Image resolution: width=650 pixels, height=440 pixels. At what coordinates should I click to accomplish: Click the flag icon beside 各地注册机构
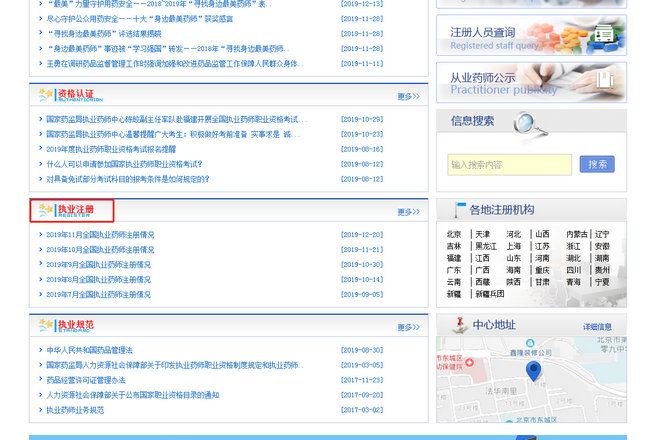tap(459, 211)
